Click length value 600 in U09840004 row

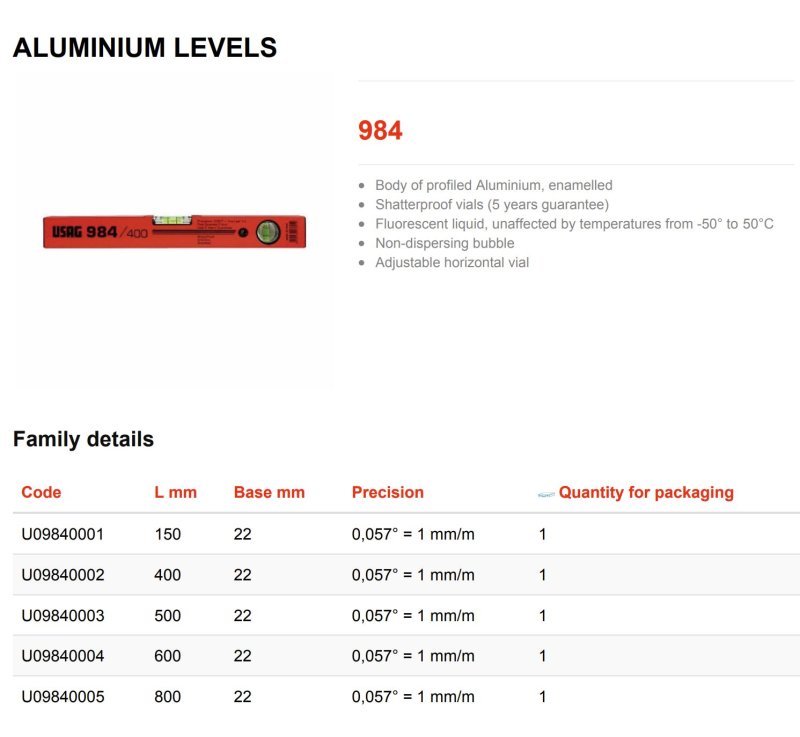click(x=168, y=656)
